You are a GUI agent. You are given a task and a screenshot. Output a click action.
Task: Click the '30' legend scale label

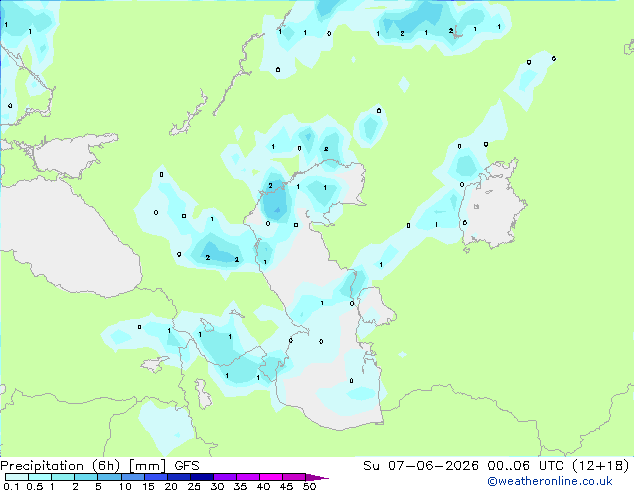(217, 486)
